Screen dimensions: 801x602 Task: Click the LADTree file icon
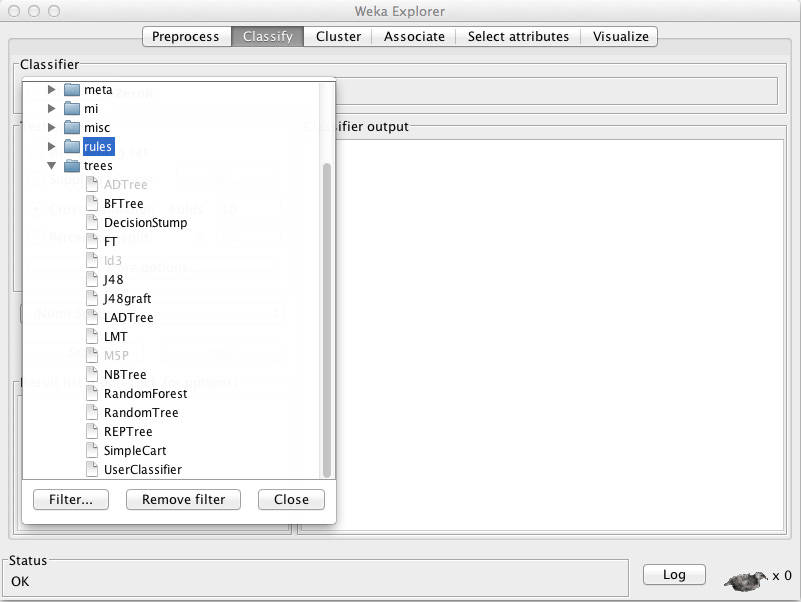(x=92, y=317)
